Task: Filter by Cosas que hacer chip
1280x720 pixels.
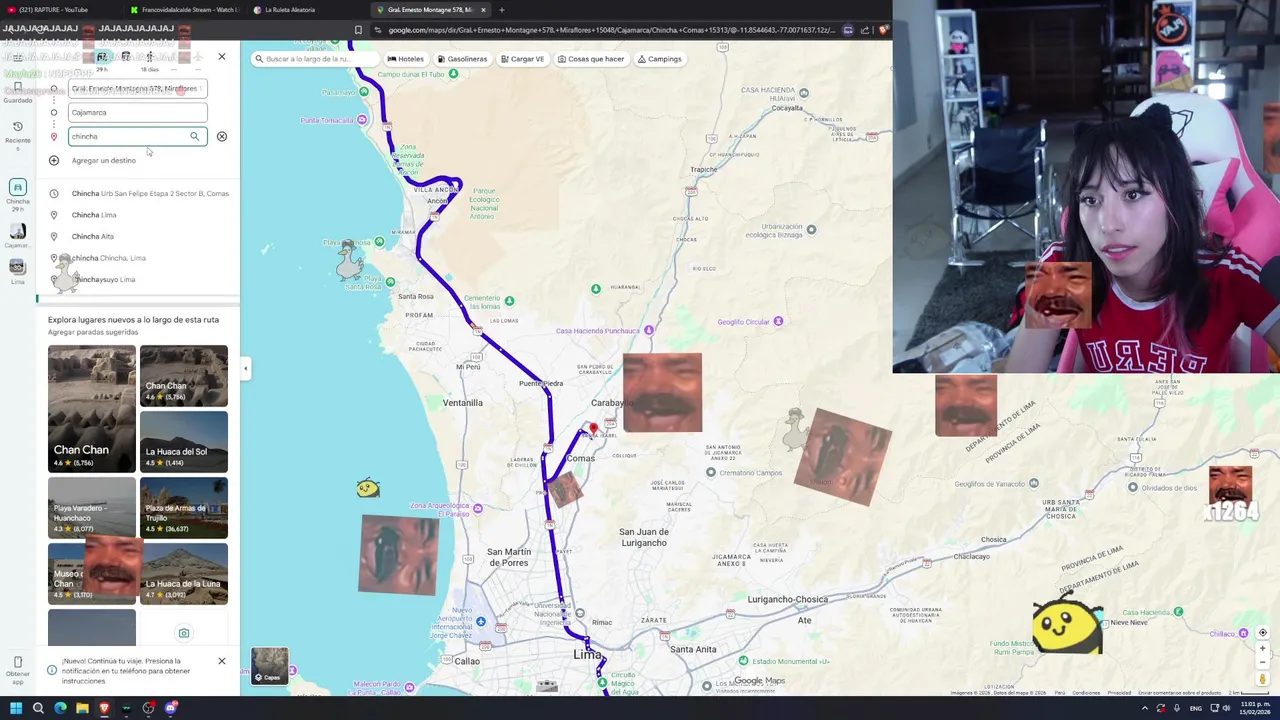Action: [591, 59]
